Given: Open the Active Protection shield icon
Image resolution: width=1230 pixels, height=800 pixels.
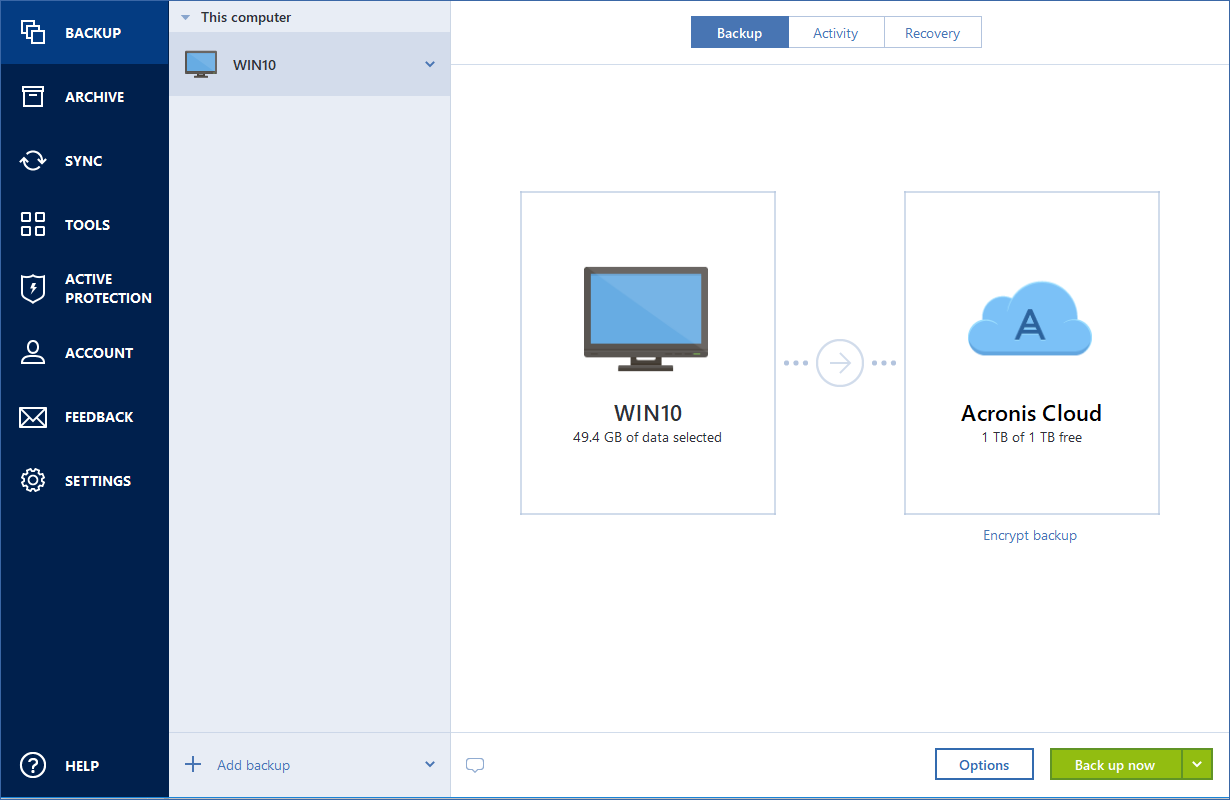Looking at the screenshot, I should click(33, 288).
